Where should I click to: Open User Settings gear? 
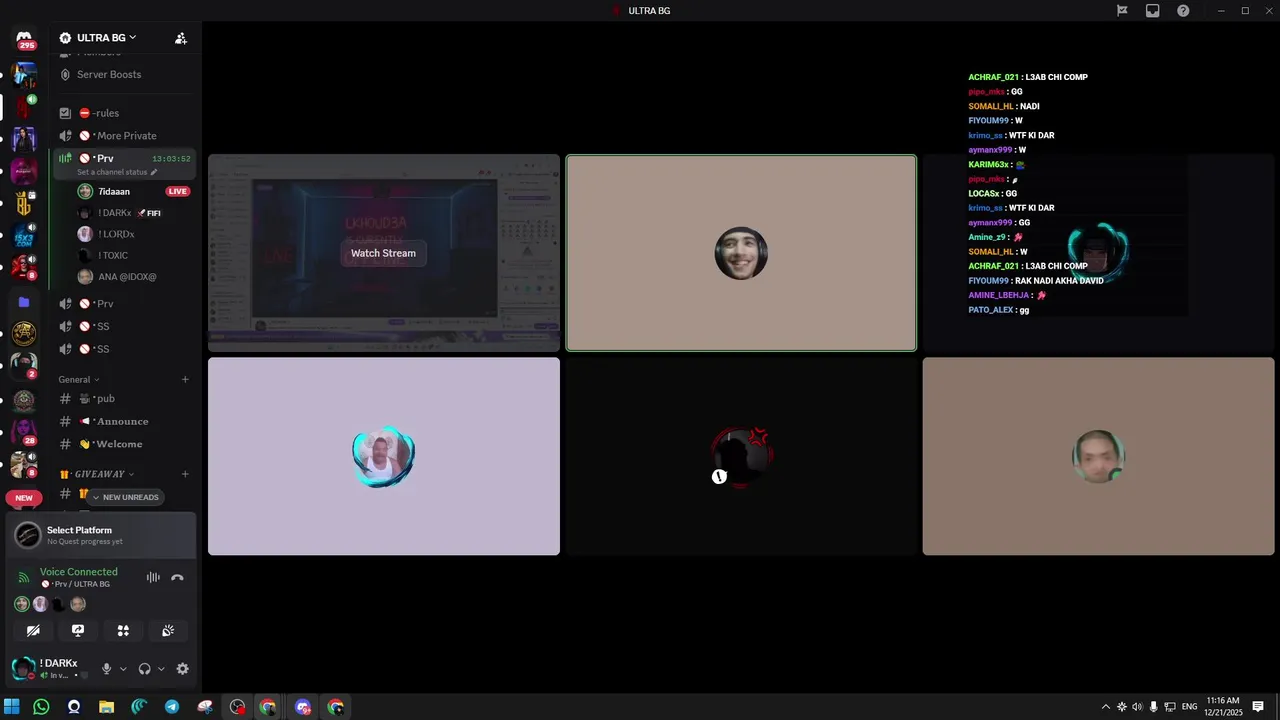[182, 669]
